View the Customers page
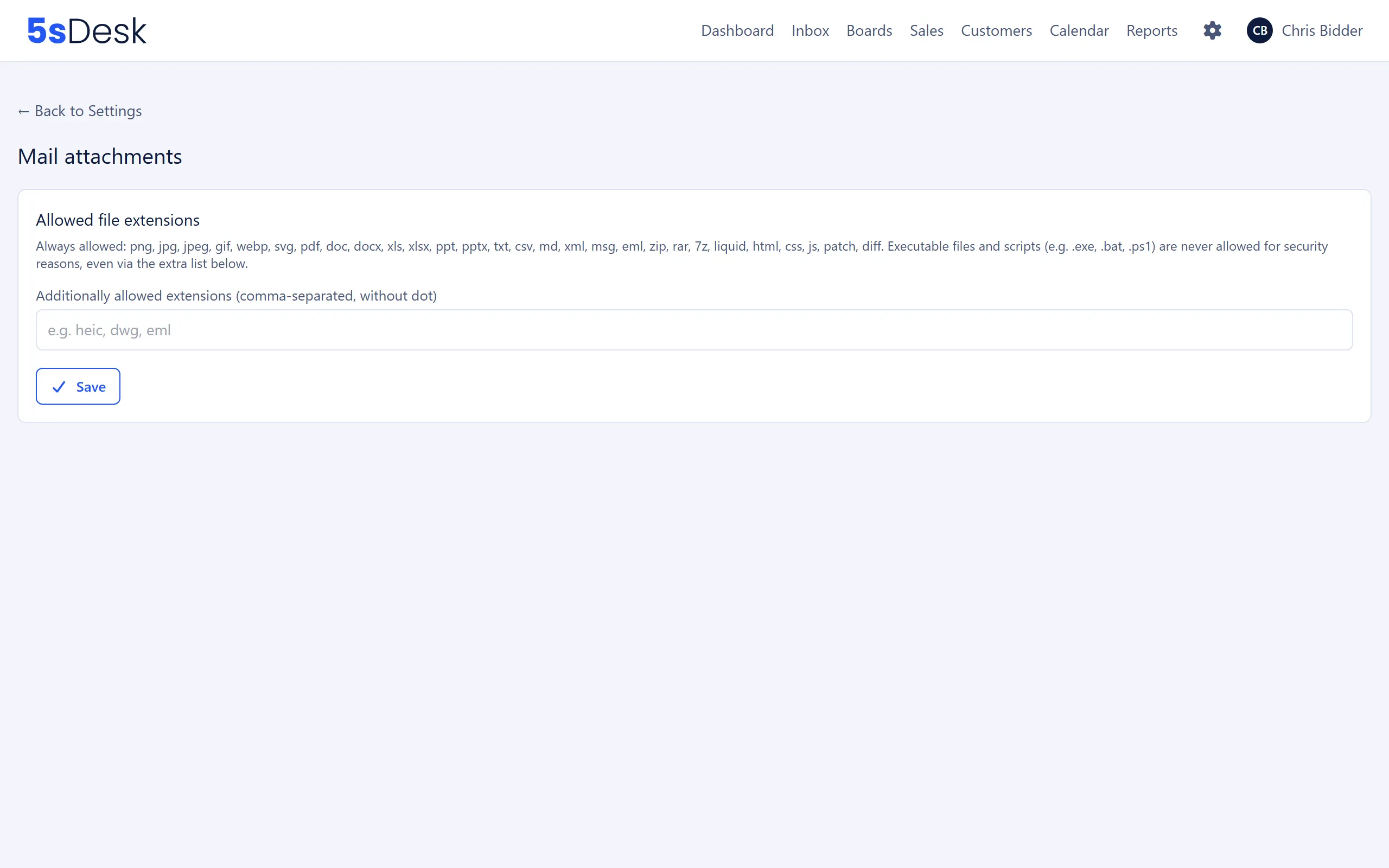 click(996, 30)
